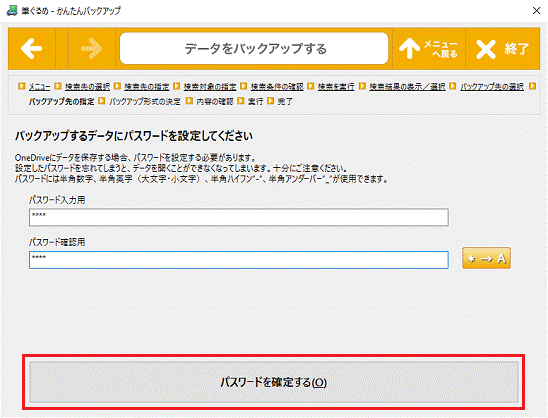Focus the パスワード入力用 password field
The image size is (548, 418).
click(239, 217)
